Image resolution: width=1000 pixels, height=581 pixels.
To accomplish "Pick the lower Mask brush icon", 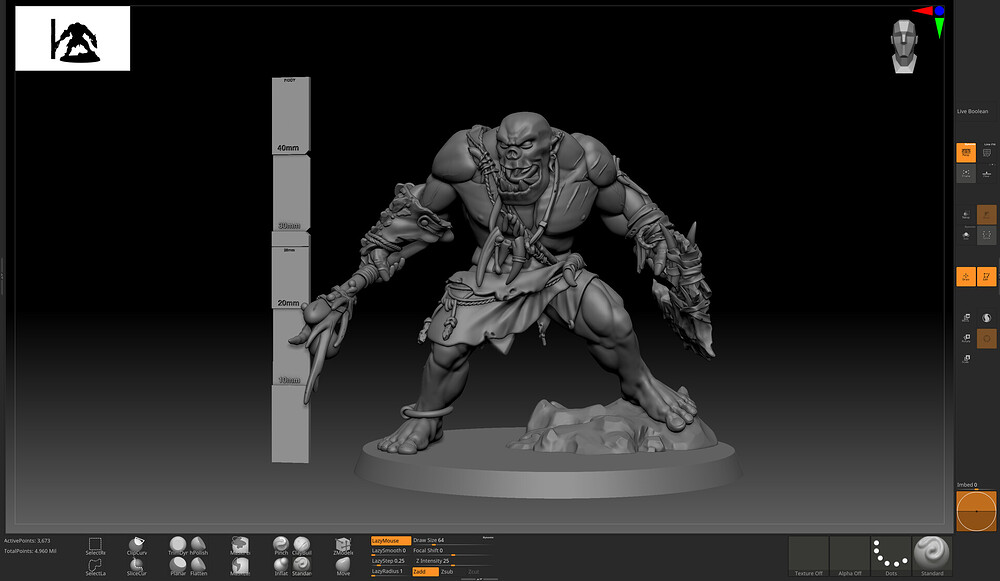I will [240, 566].
